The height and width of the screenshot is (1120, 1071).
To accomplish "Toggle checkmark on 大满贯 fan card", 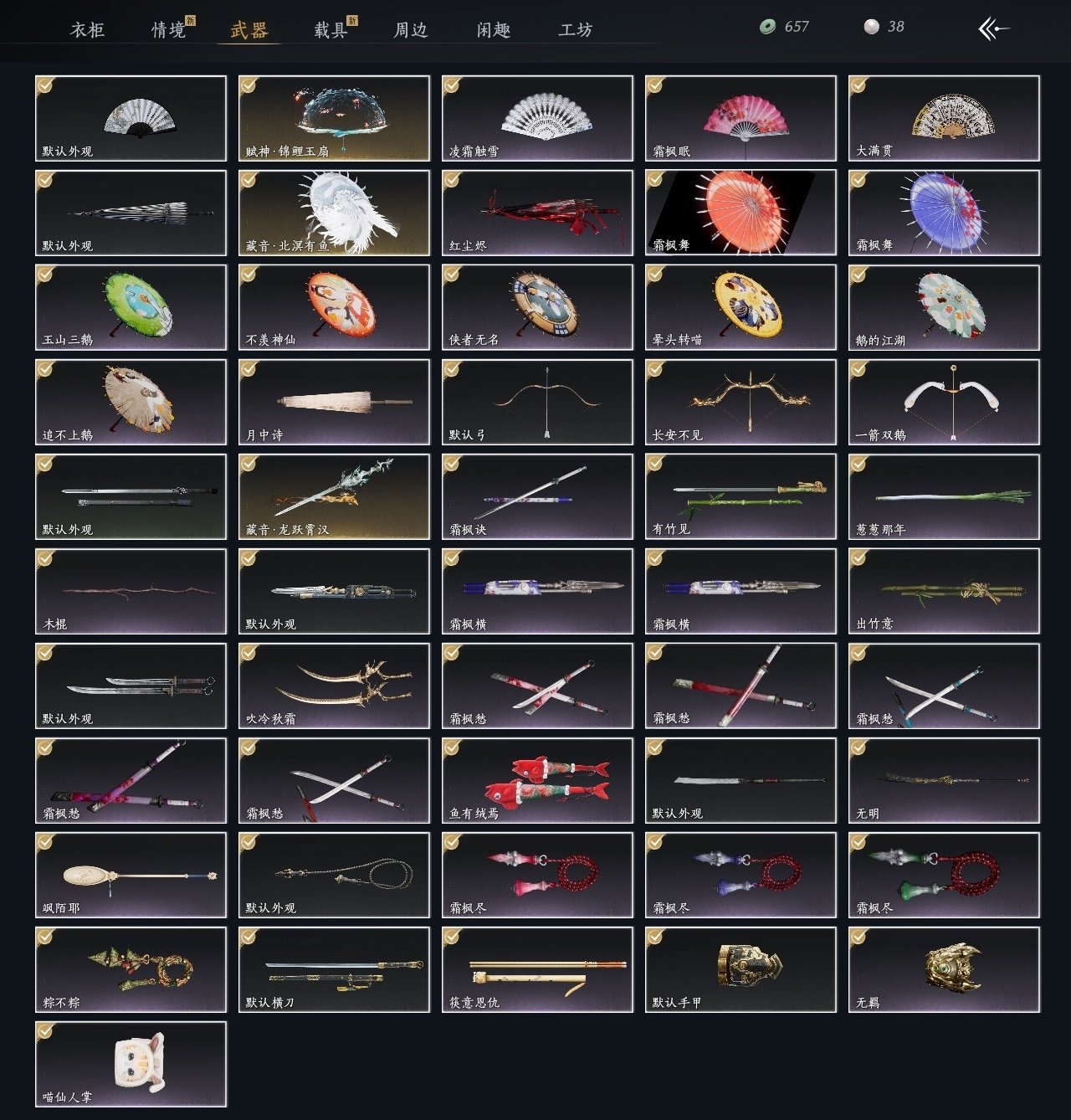I will tap(858, 85).
